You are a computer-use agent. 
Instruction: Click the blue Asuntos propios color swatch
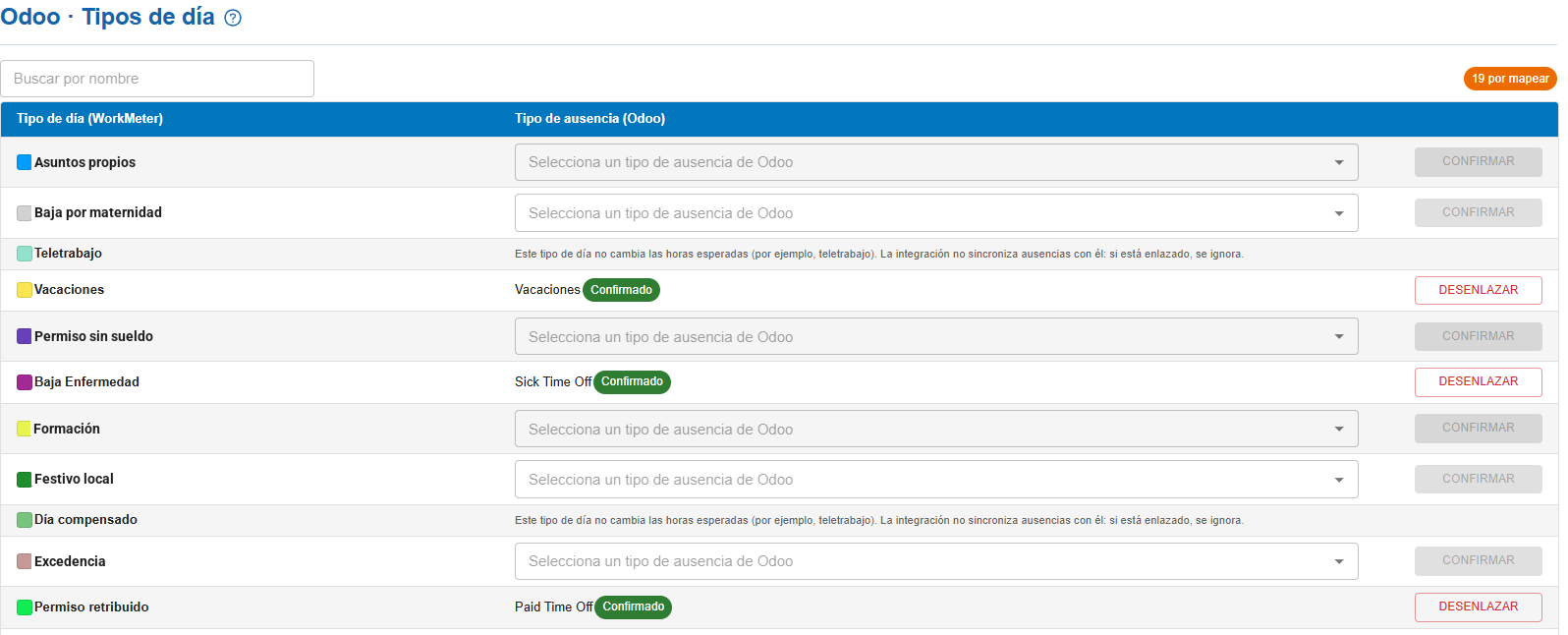[25, 162]
